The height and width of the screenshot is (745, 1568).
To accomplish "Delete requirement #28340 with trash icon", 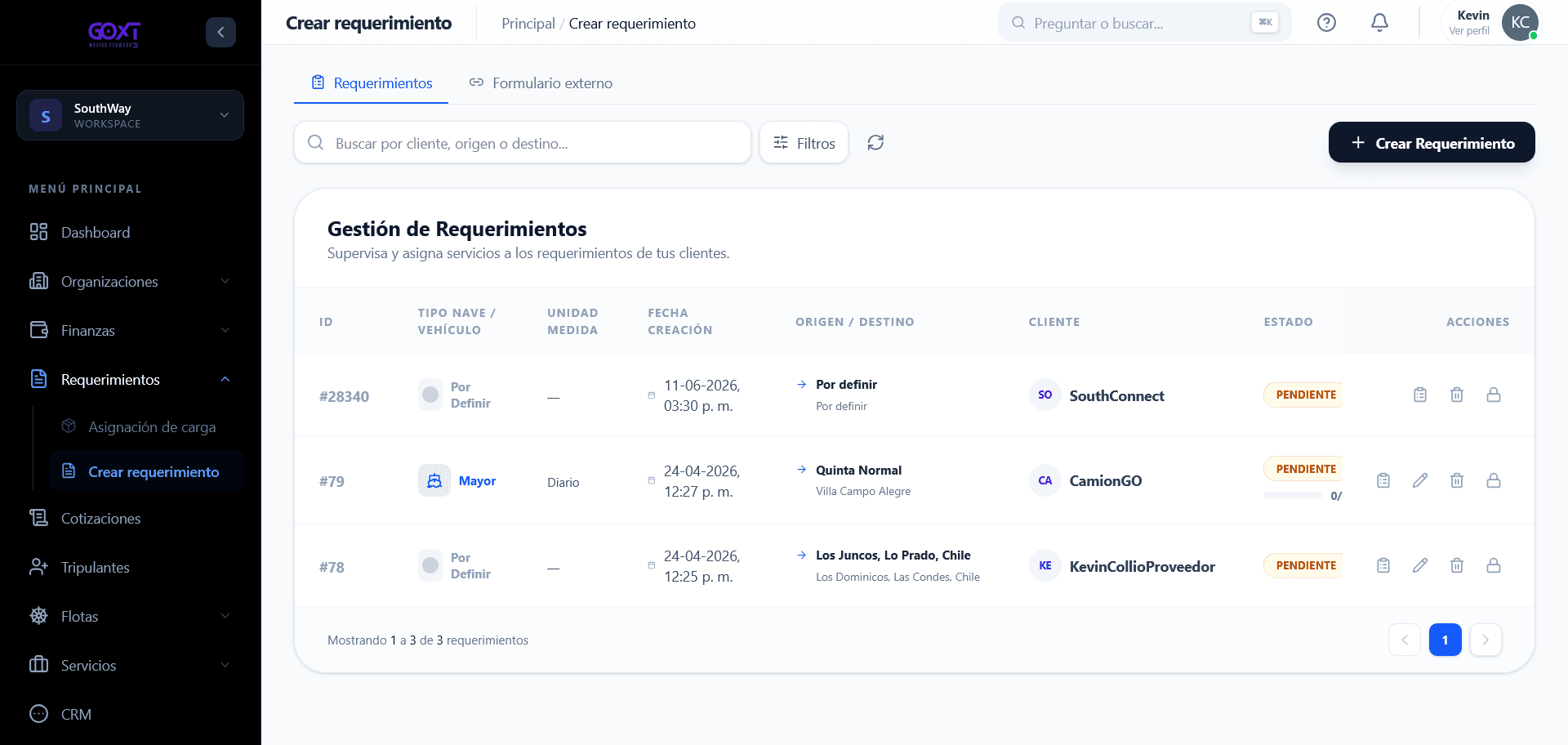I will click(1457, 395).
